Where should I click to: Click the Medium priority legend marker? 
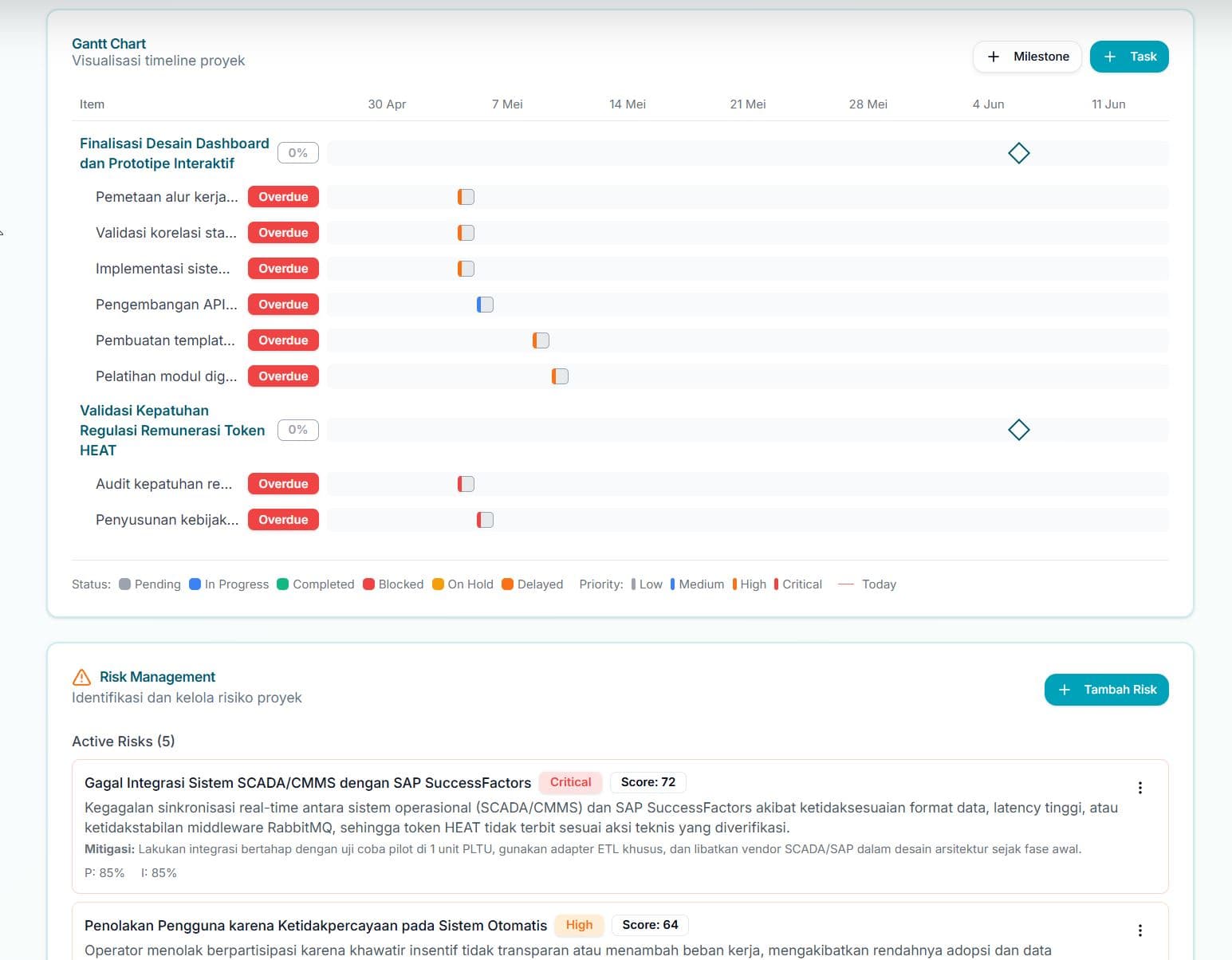tap(672, 584)
